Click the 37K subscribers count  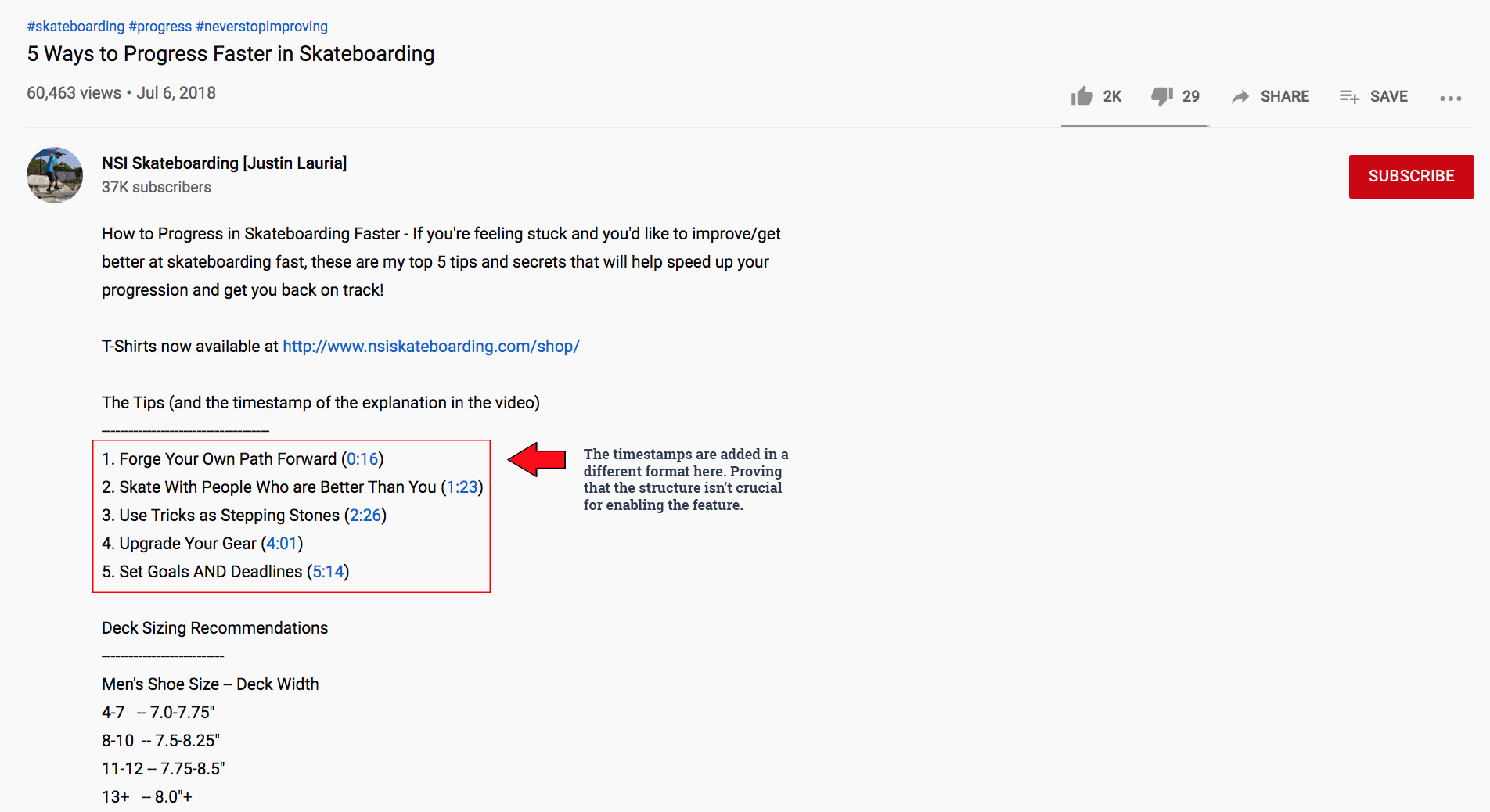point(156,187)
